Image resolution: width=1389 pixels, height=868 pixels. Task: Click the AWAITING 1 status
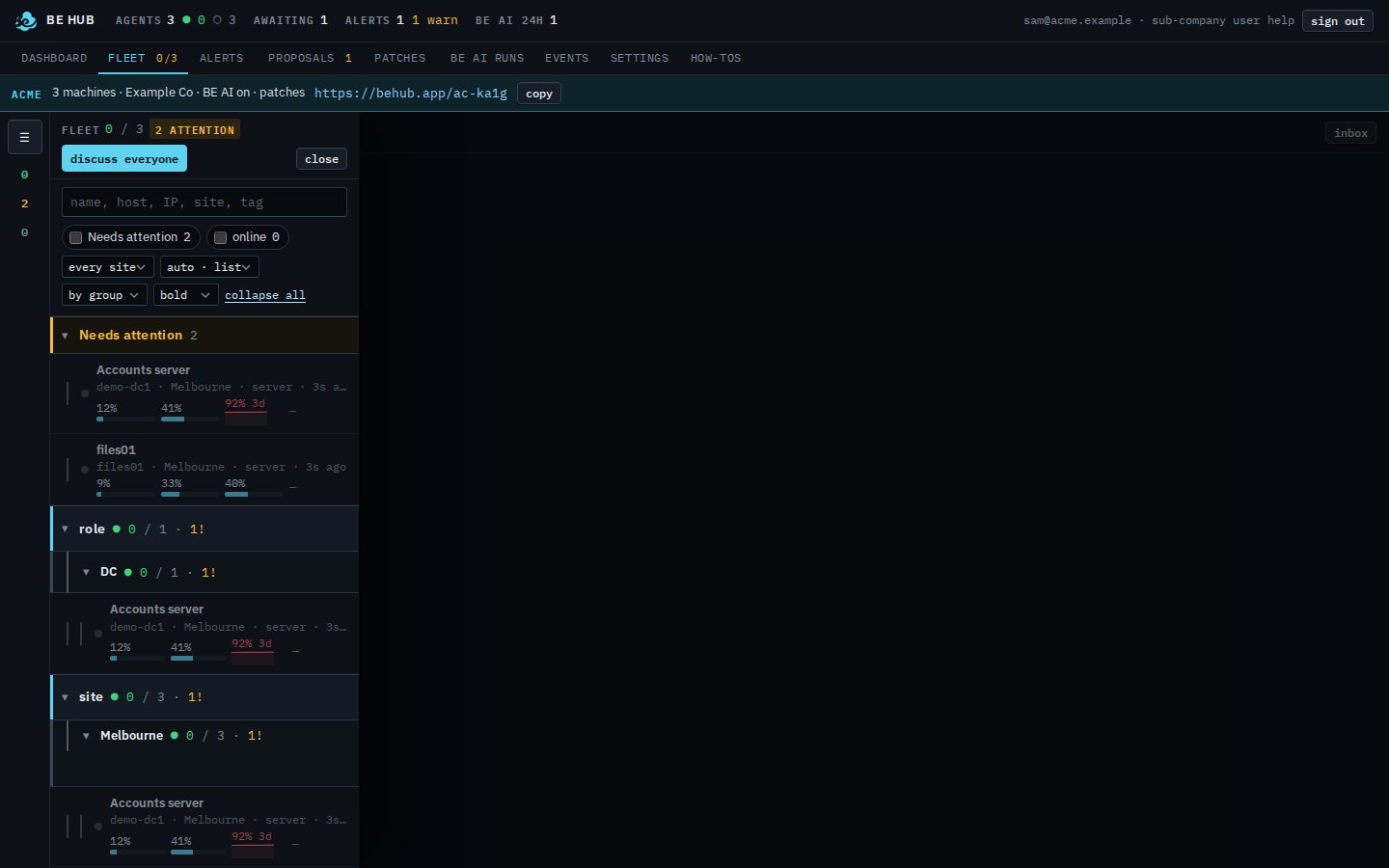(x=290, y=20)
